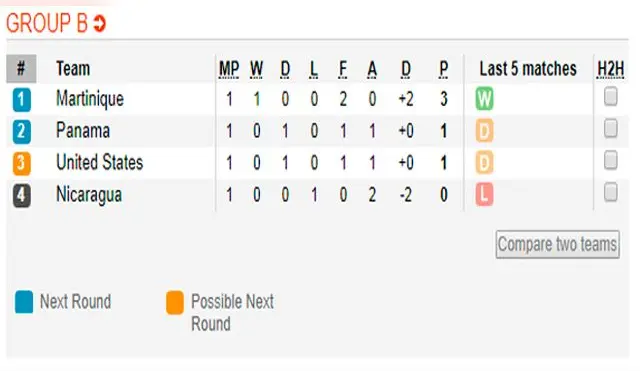Click the orange rank 3 badge

coord(22,164)
